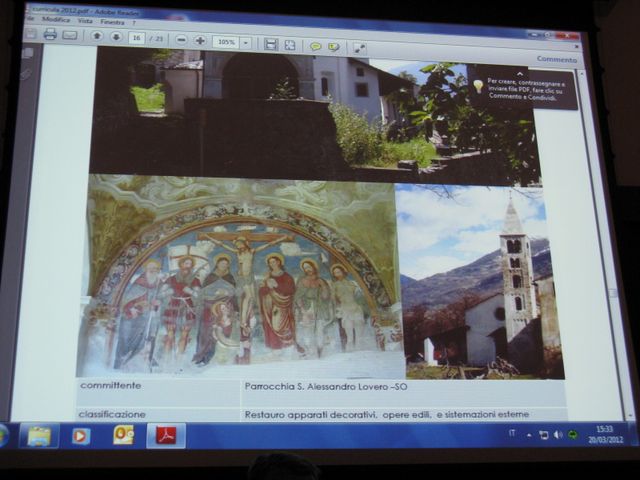Click the tip text about Commento e Condividi
The height and width of the screenshot is (480, 640).
526,91
